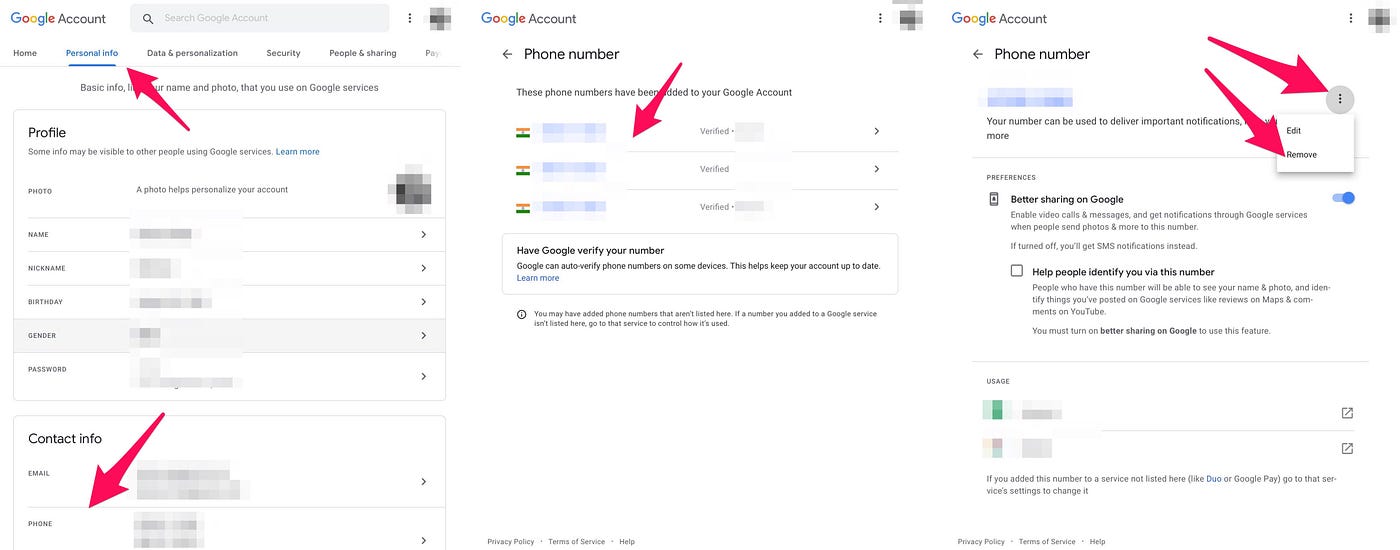Open the first phone number row chevron

click(x=876, y=131)
